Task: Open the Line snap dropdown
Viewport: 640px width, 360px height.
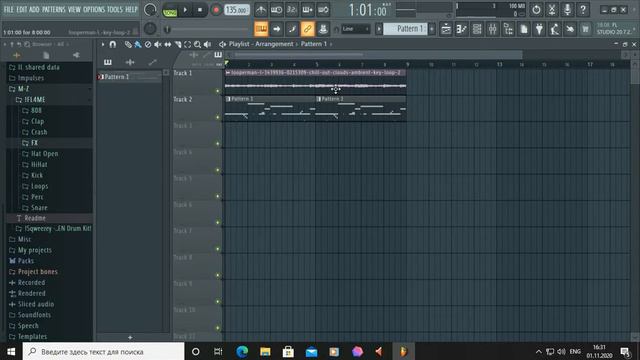Action: coord(356,29)
